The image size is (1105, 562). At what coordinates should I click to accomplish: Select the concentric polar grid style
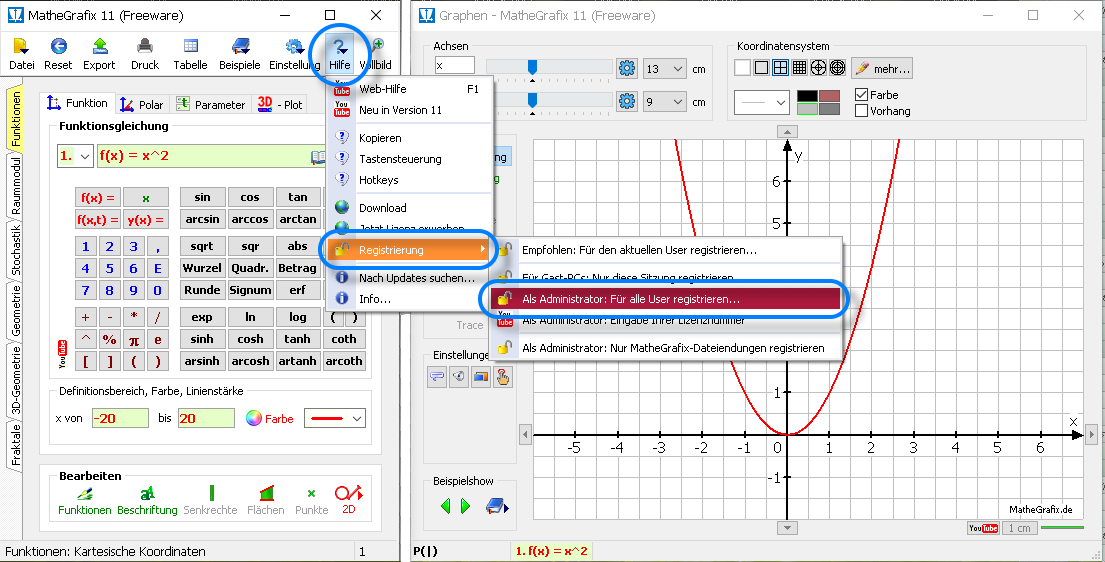(x=837, y=68)
